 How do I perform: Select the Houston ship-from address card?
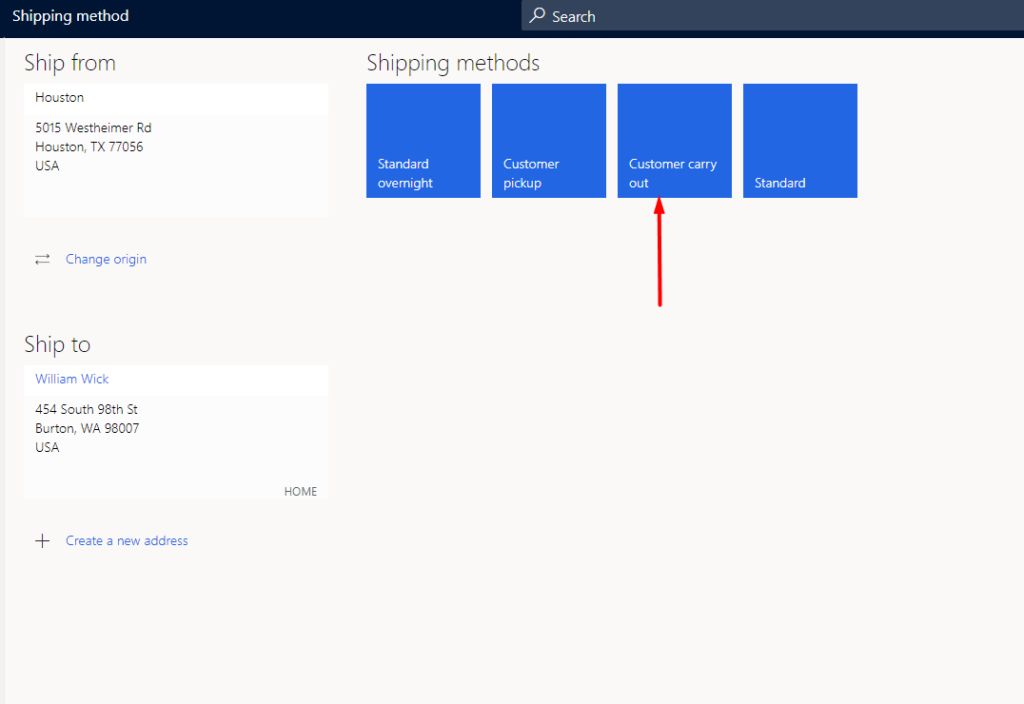[x=176, y=150]
